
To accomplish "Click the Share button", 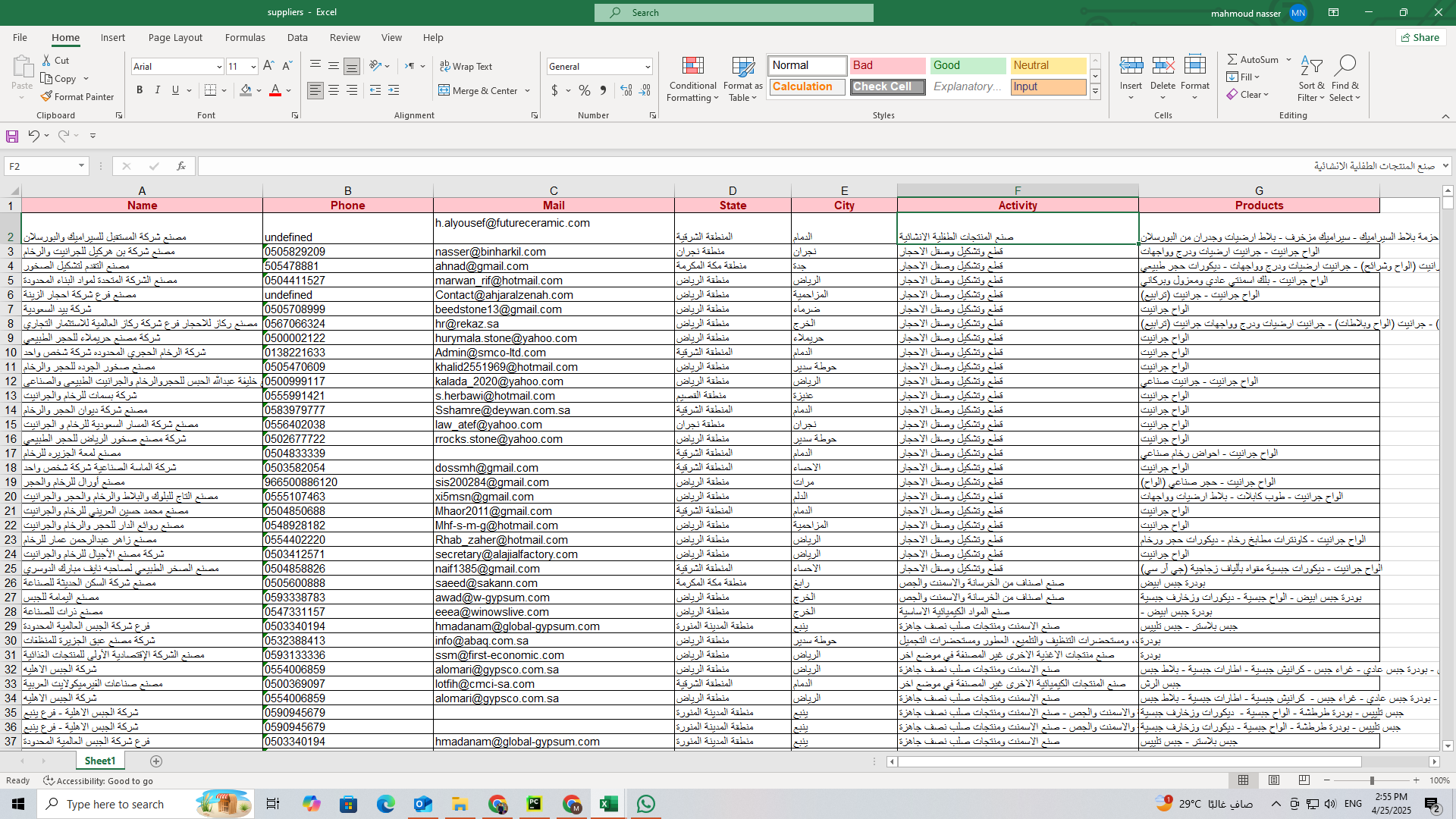I will tap(1420, 37).
